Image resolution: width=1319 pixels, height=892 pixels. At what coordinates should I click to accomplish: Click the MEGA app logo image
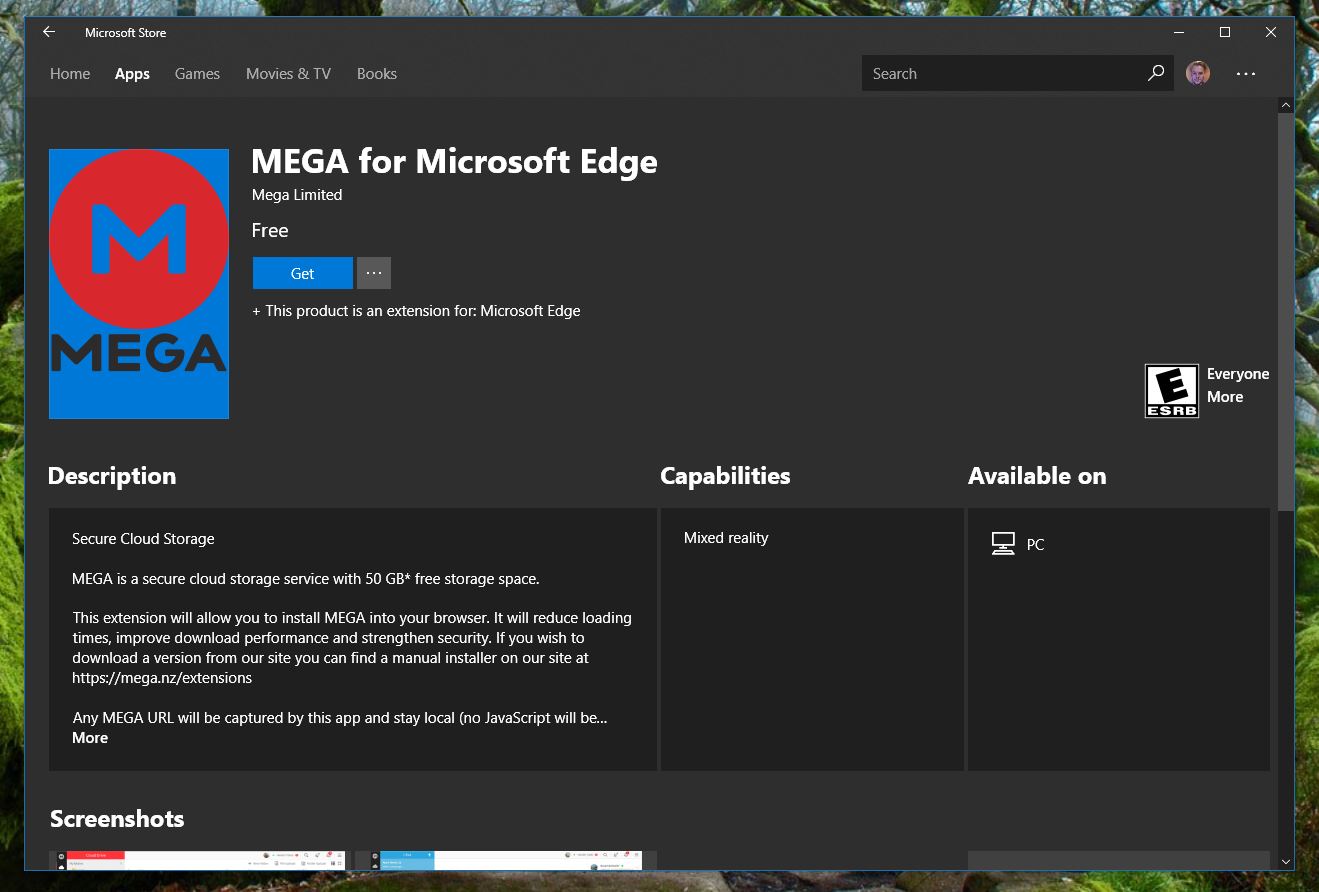pyautogui.click(x=139, y=284)
